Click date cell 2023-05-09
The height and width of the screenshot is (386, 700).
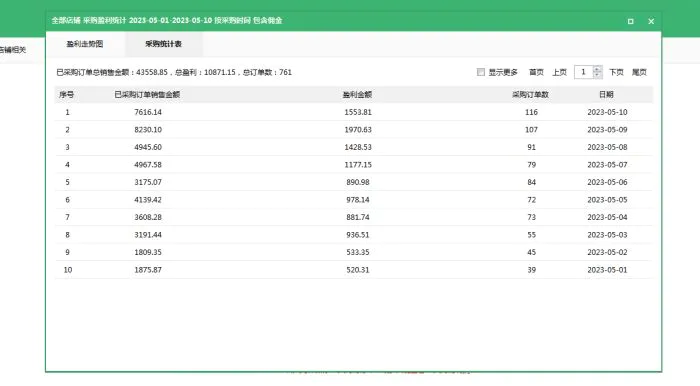pyautogui.click(x=607, y=129)
